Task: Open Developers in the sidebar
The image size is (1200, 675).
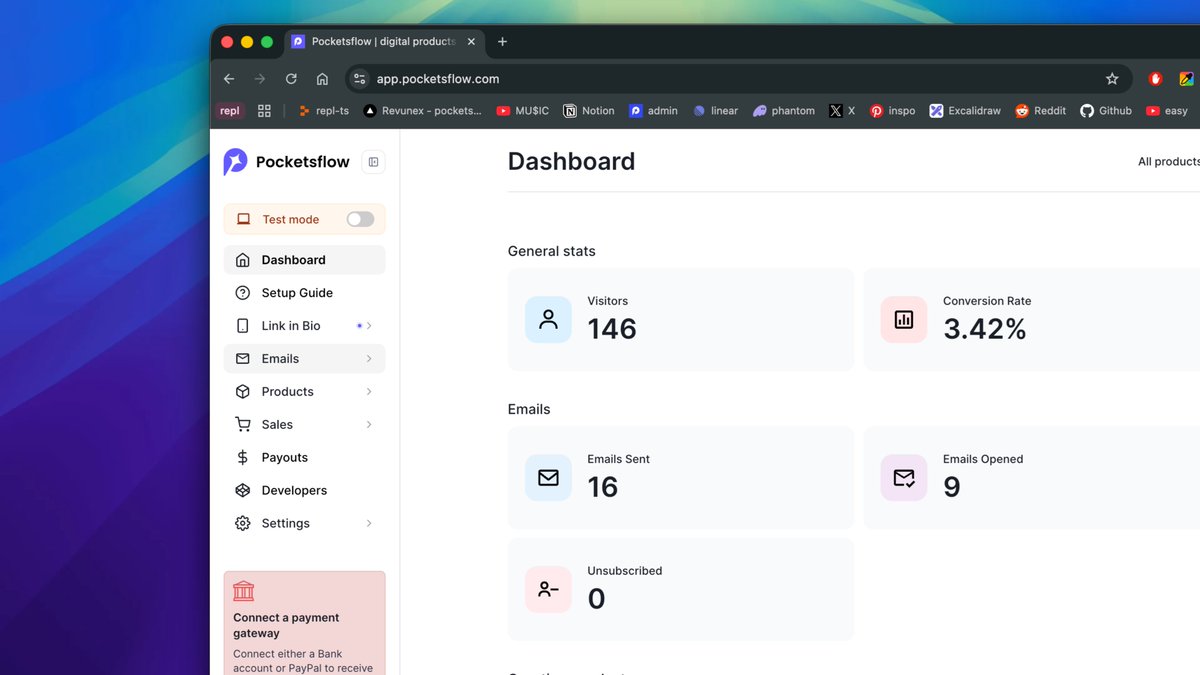Action: pyautogui.click(x=304, y=490)
